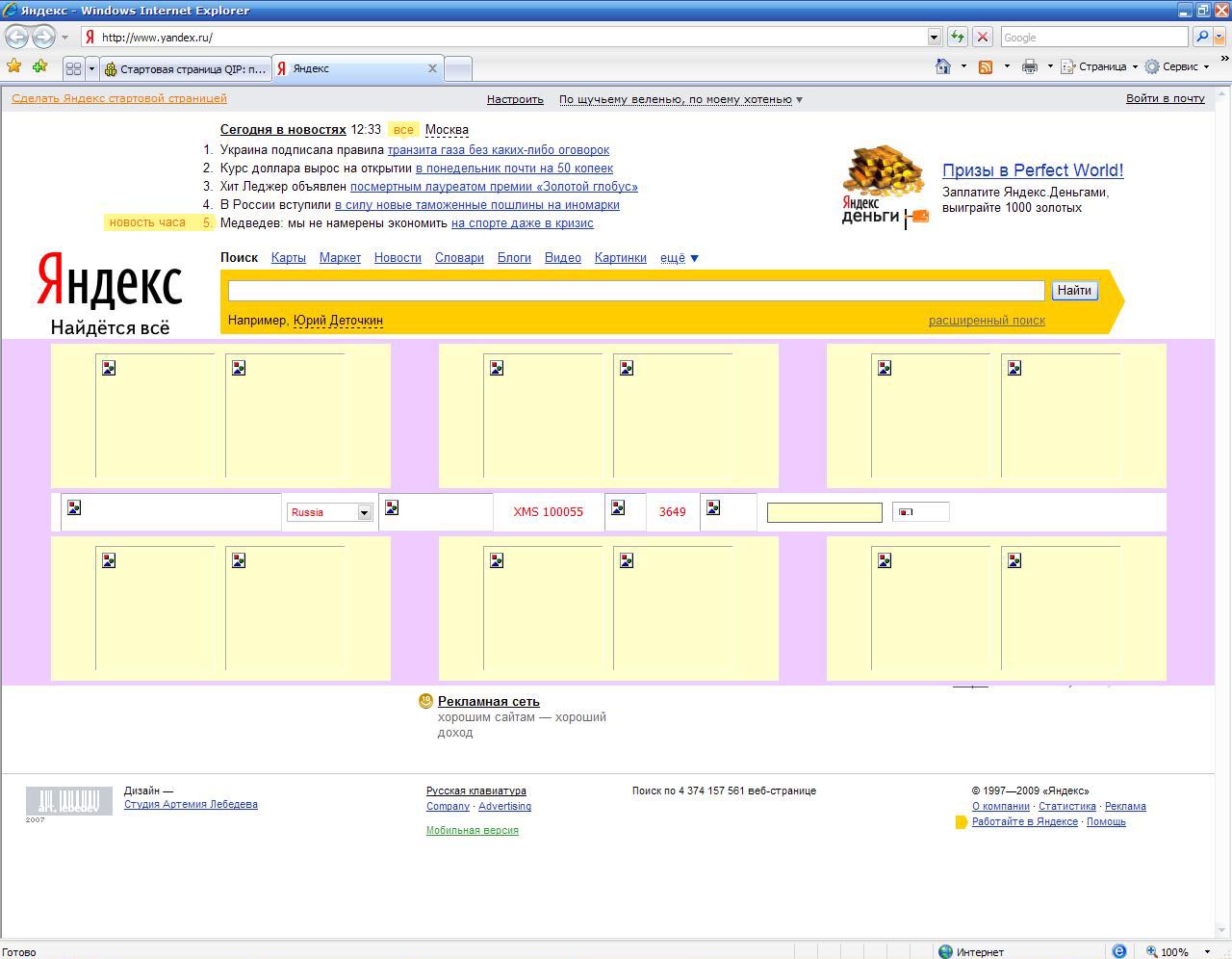1232x959 pixels.
Task: Click the Найти search button
Action: tap(1074, 290)
